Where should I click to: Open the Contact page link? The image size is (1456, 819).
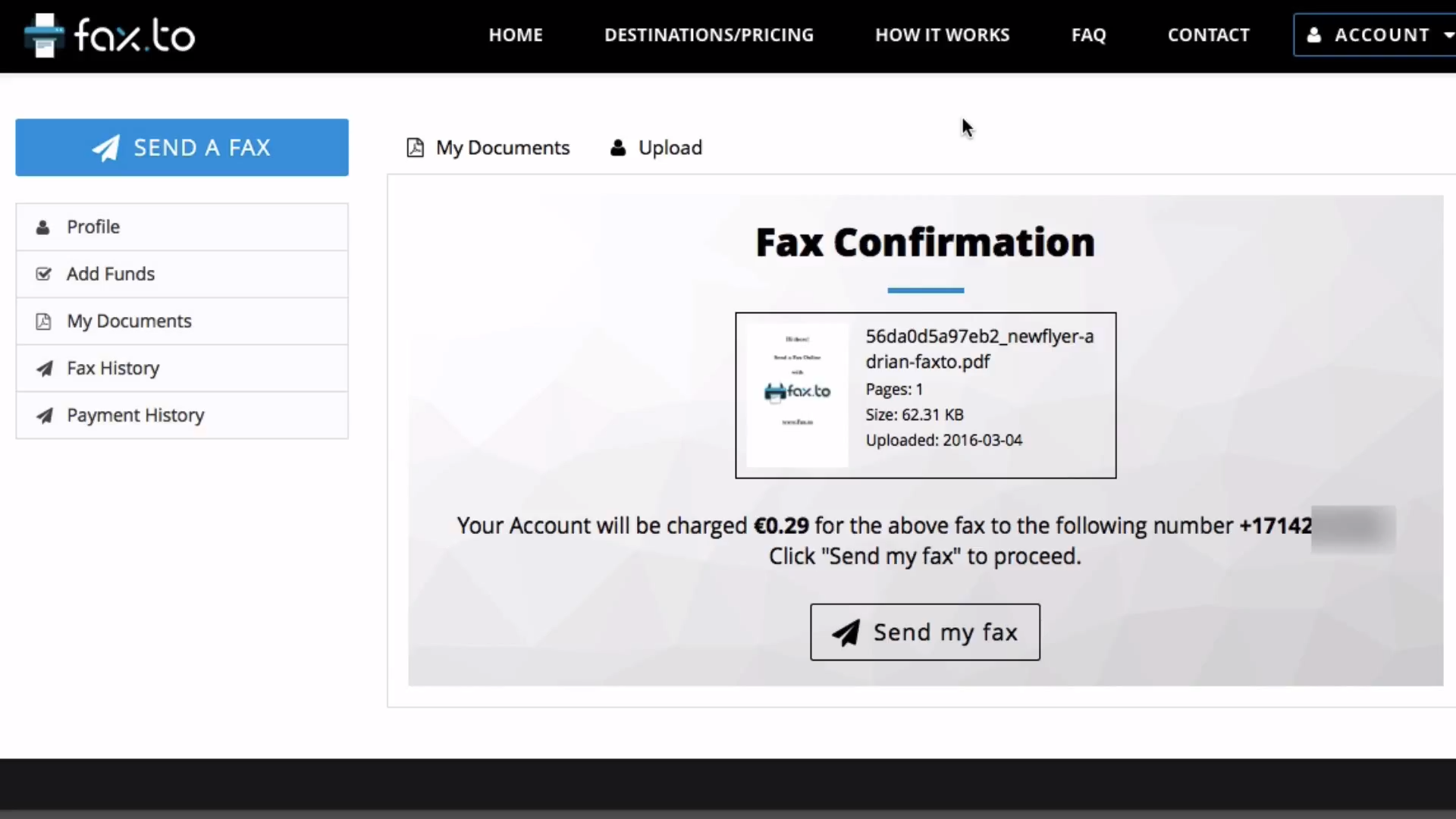click(1208, 36)
